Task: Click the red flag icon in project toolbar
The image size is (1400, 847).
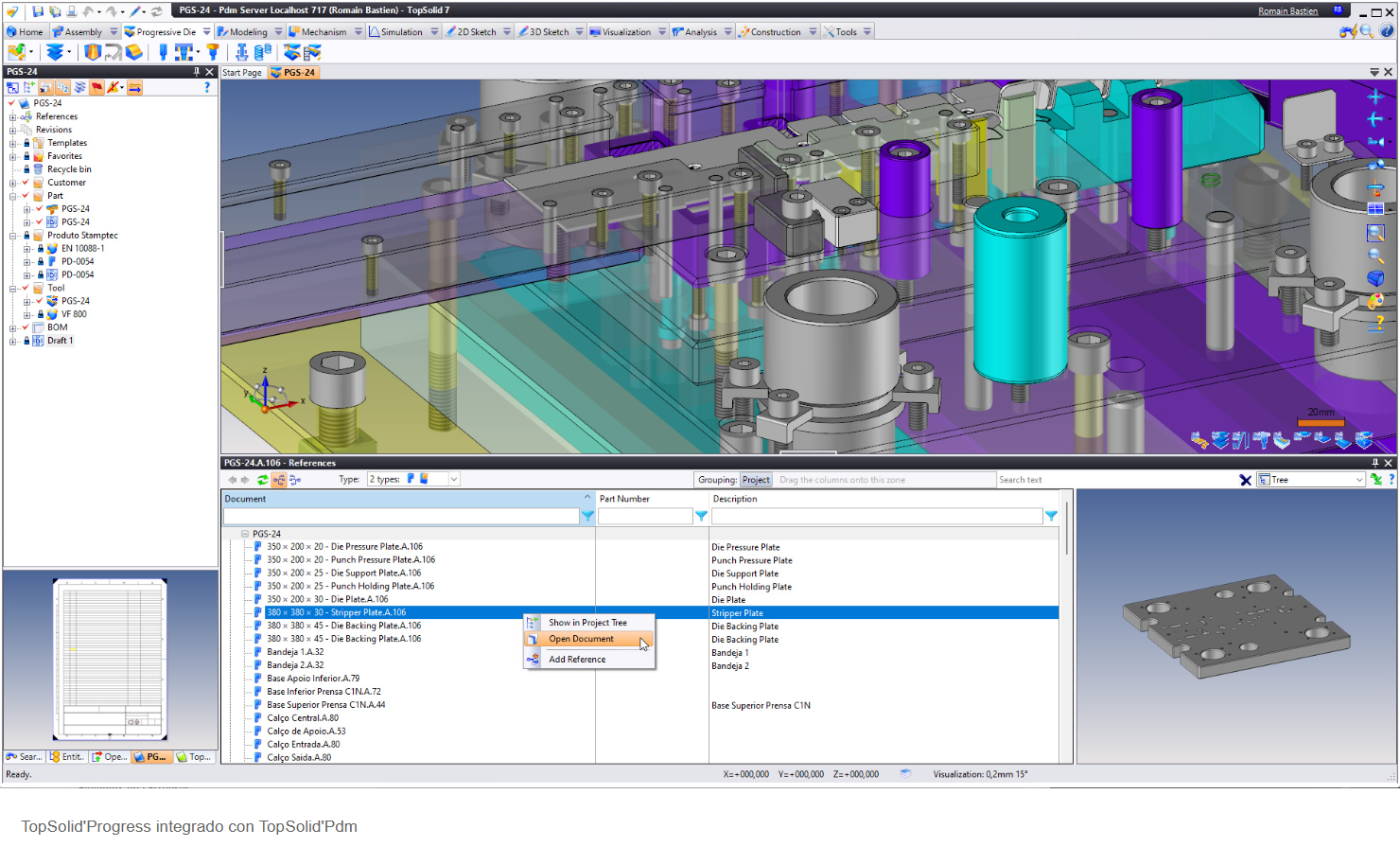Action: coord(96,87)
